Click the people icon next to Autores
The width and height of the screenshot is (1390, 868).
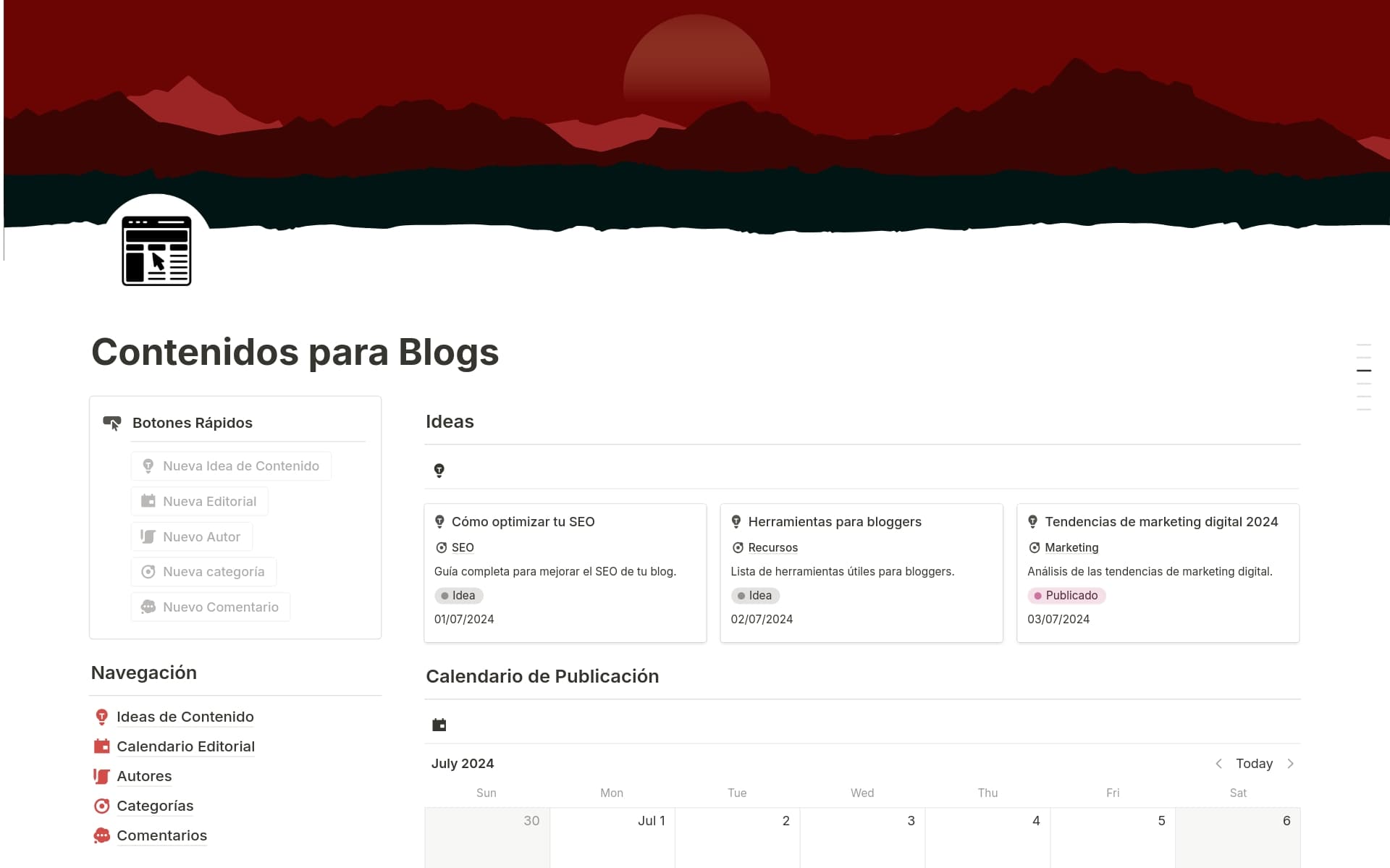101,776
